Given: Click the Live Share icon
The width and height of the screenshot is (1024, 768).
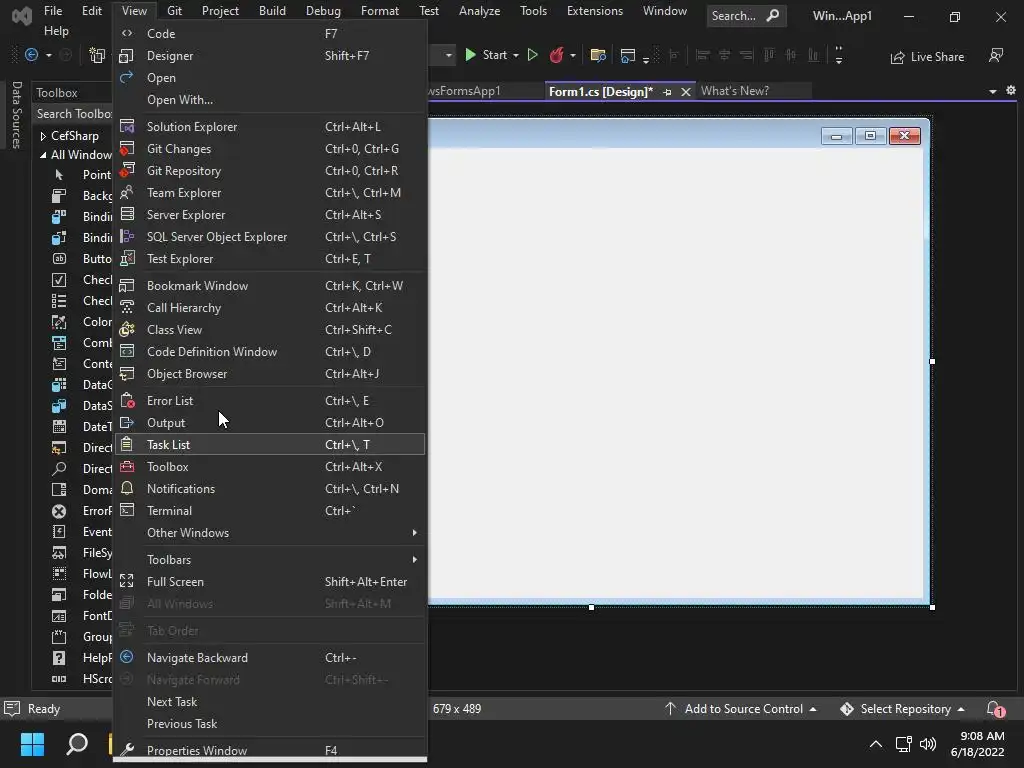Looking at the screenshot, I should (897, 57).
